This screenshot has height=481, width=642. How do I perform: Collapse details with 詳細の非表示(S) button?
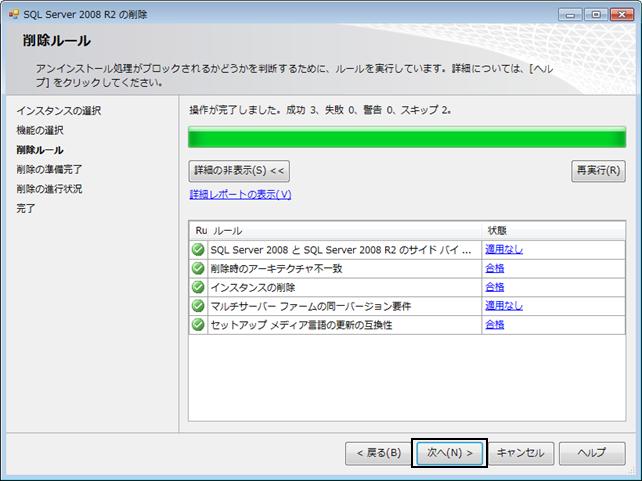(239, 171)
